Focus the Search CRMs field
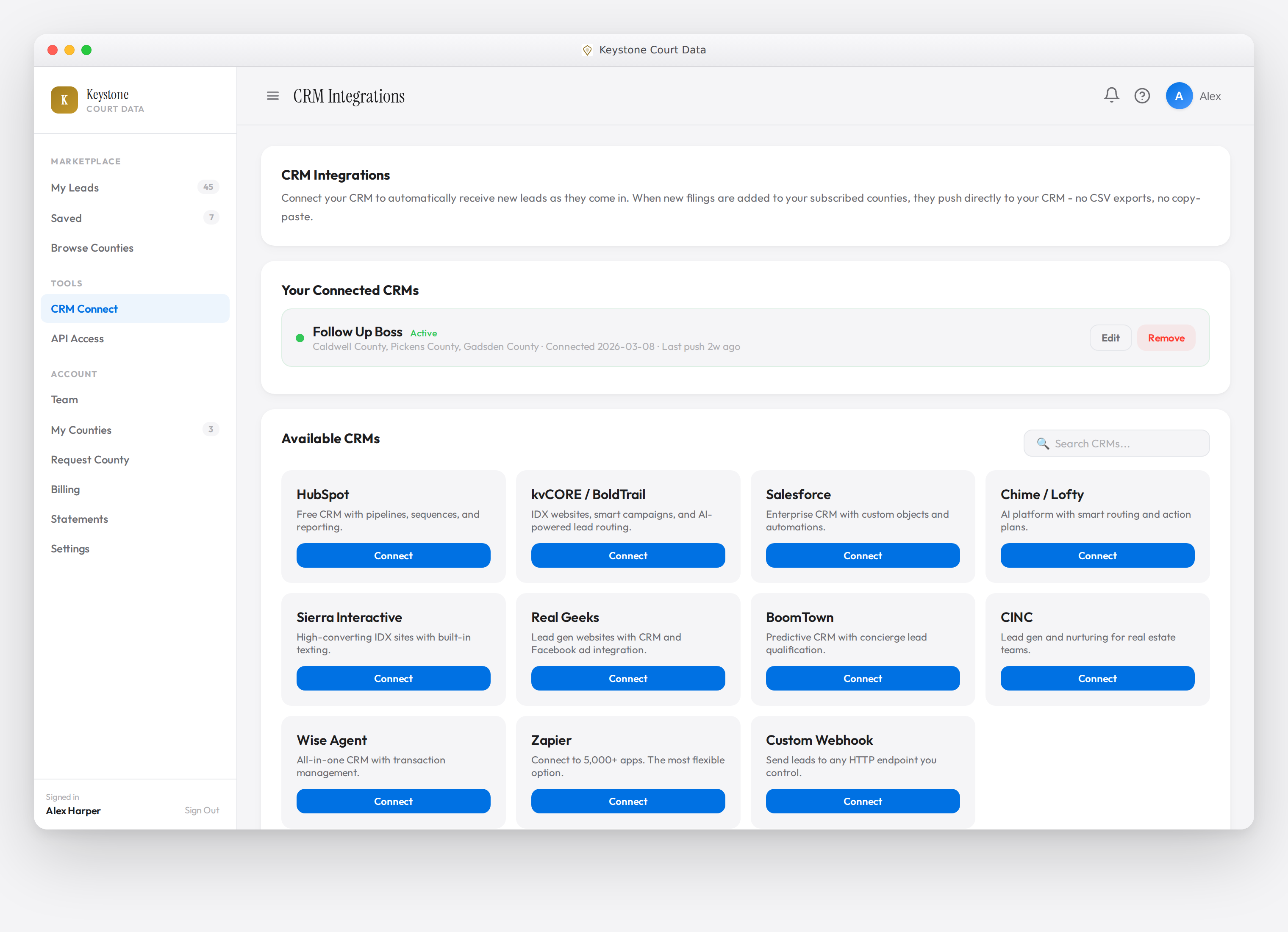Screen dimensions: 1288x932 [x=1116, y=444]
